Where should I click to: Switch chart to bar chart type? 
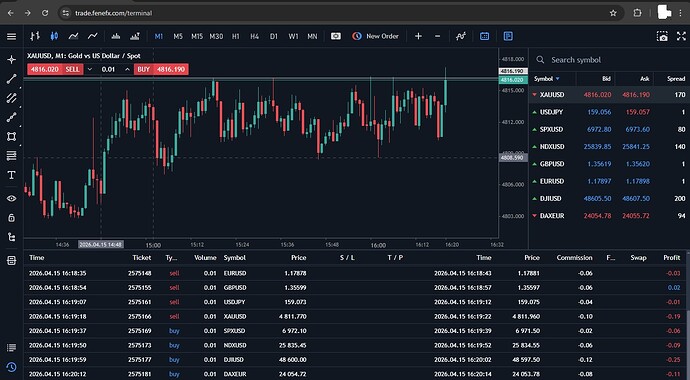coord(35,37)
